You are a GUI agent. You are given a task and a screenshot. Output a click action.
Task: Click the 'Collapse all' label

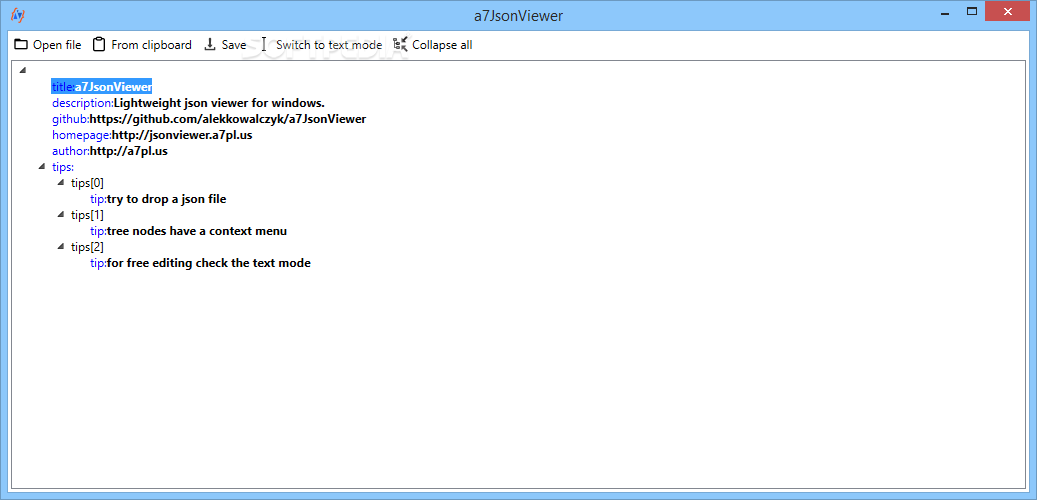(x=442, y=45)
